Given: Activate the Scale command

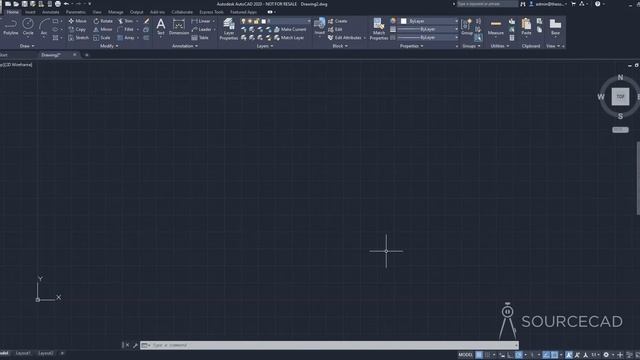Looking at the screenshot, I should point(102,38).
